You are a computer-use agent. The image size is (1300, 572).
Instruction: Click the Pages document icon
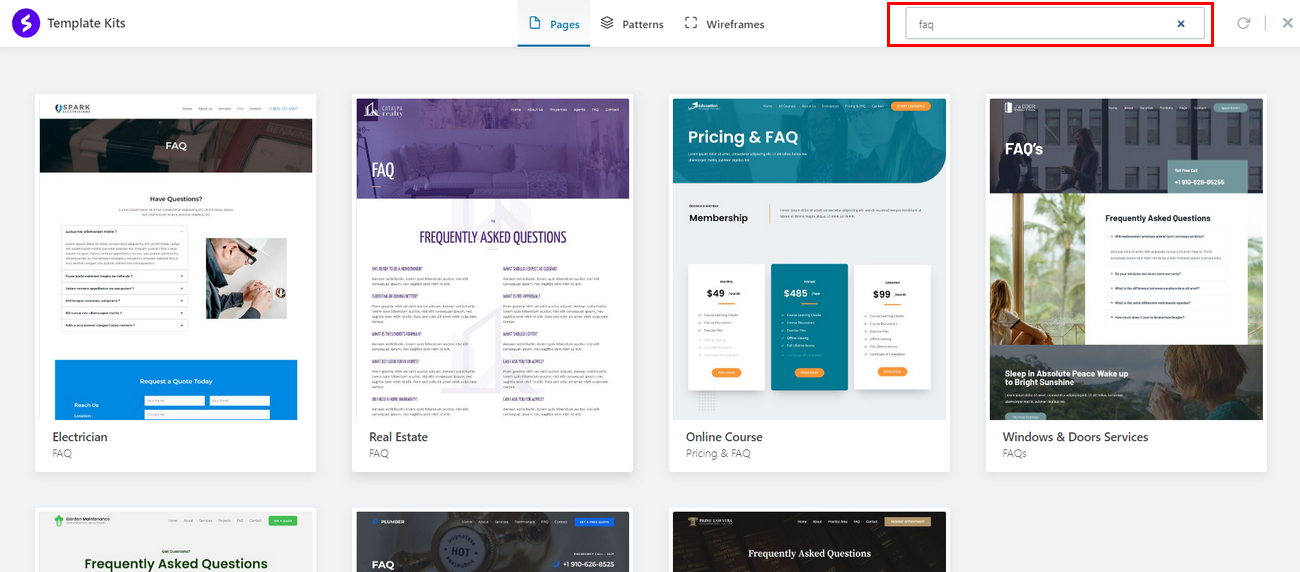coord(535,23)
